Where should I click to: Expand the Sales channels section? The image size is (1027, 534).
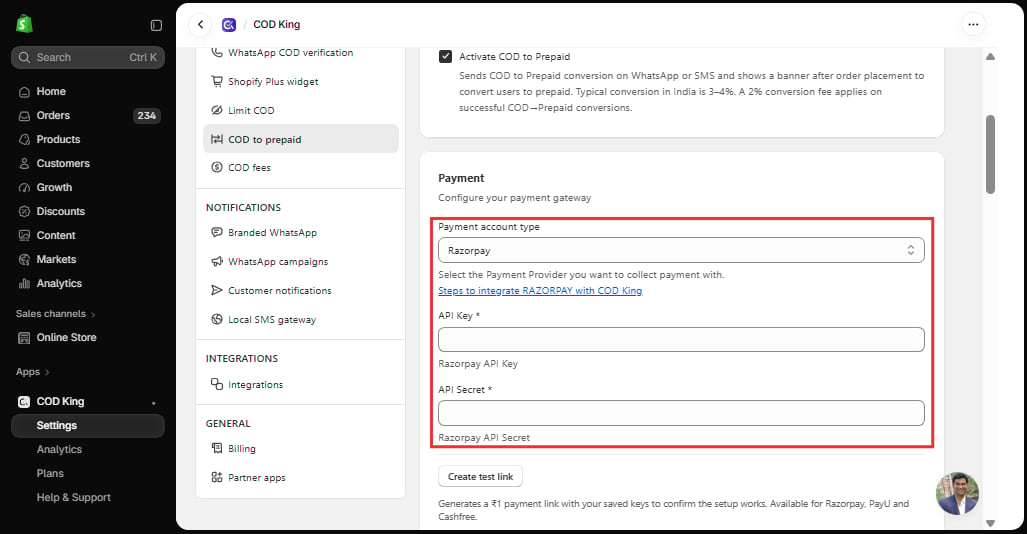56,314
